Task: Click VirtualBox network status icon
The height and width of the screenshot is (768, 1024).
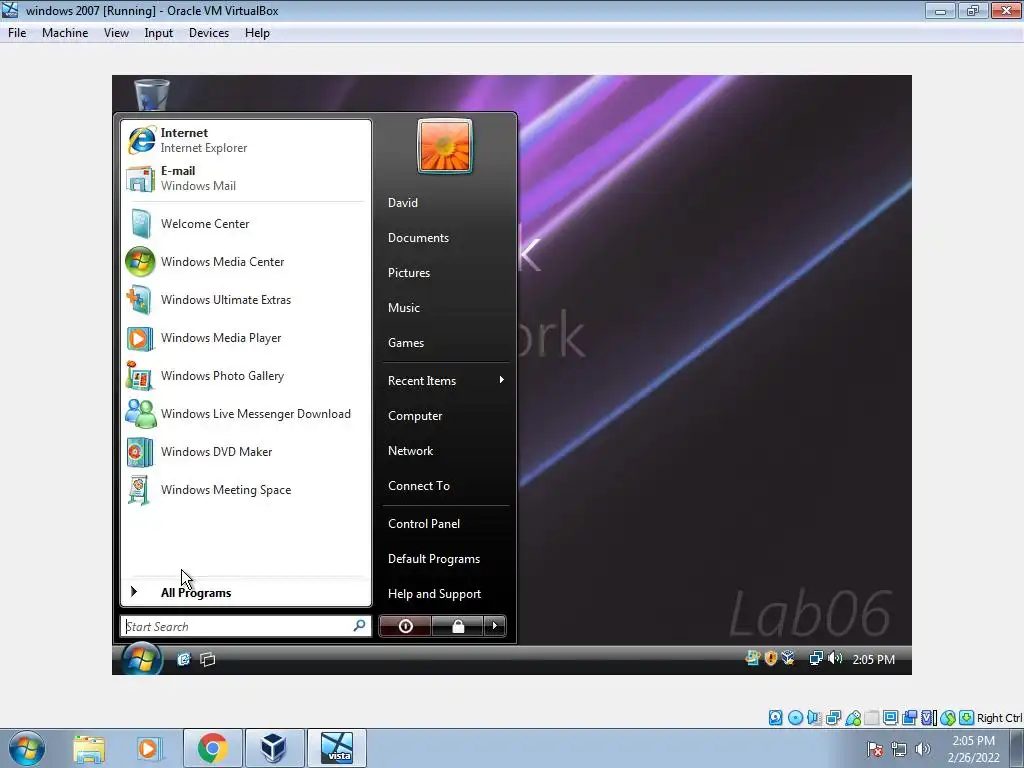Action: pyautogui.click(x=833, y=718)
